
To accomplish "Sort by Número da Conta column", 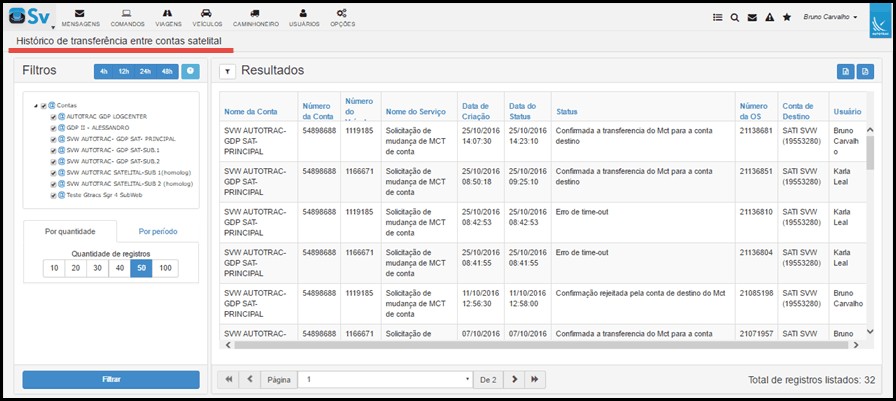I will coord(318,111).
